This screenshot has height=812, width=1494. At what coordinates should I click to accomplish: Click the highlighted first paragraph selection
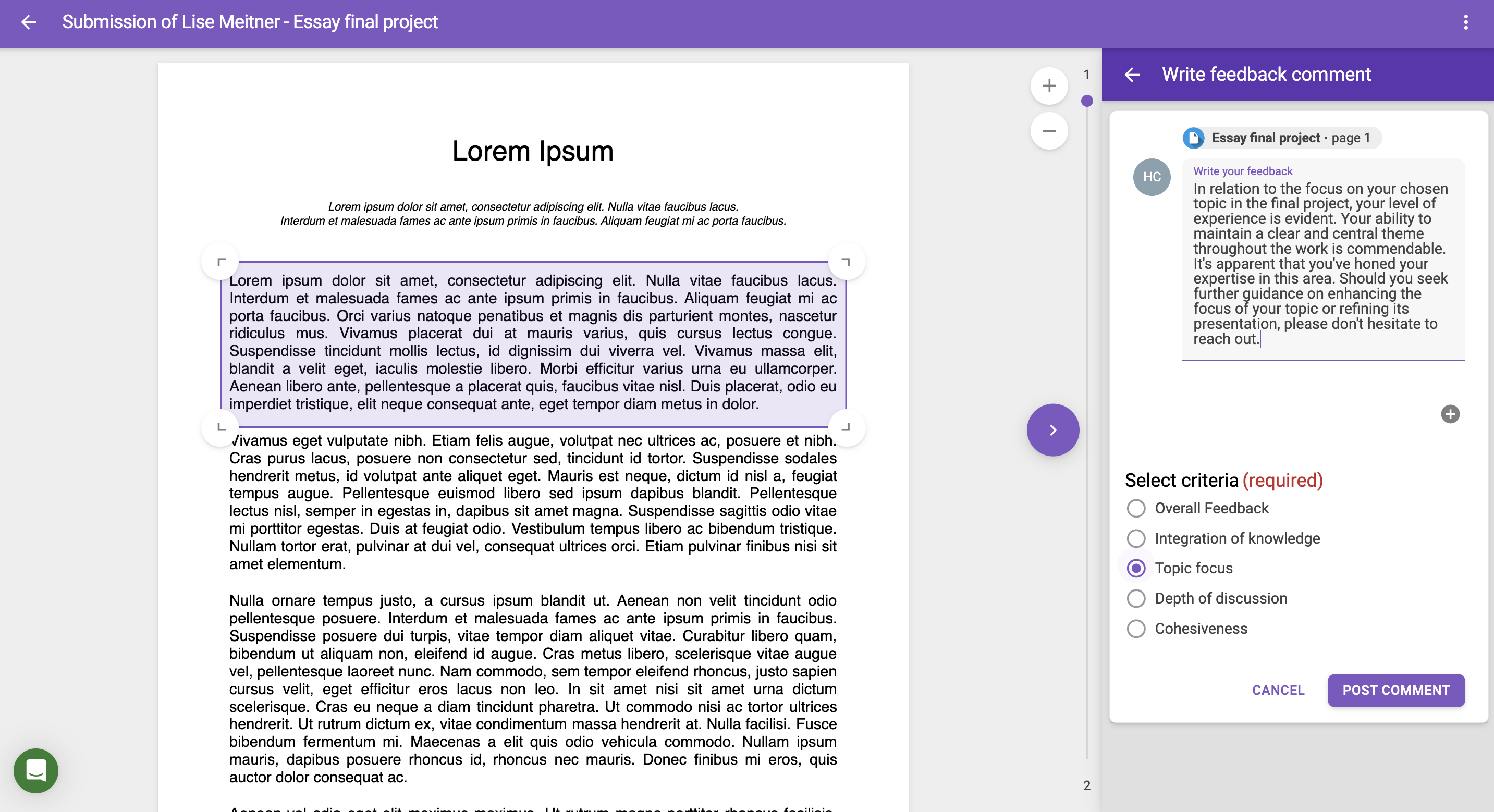point(533,345)
